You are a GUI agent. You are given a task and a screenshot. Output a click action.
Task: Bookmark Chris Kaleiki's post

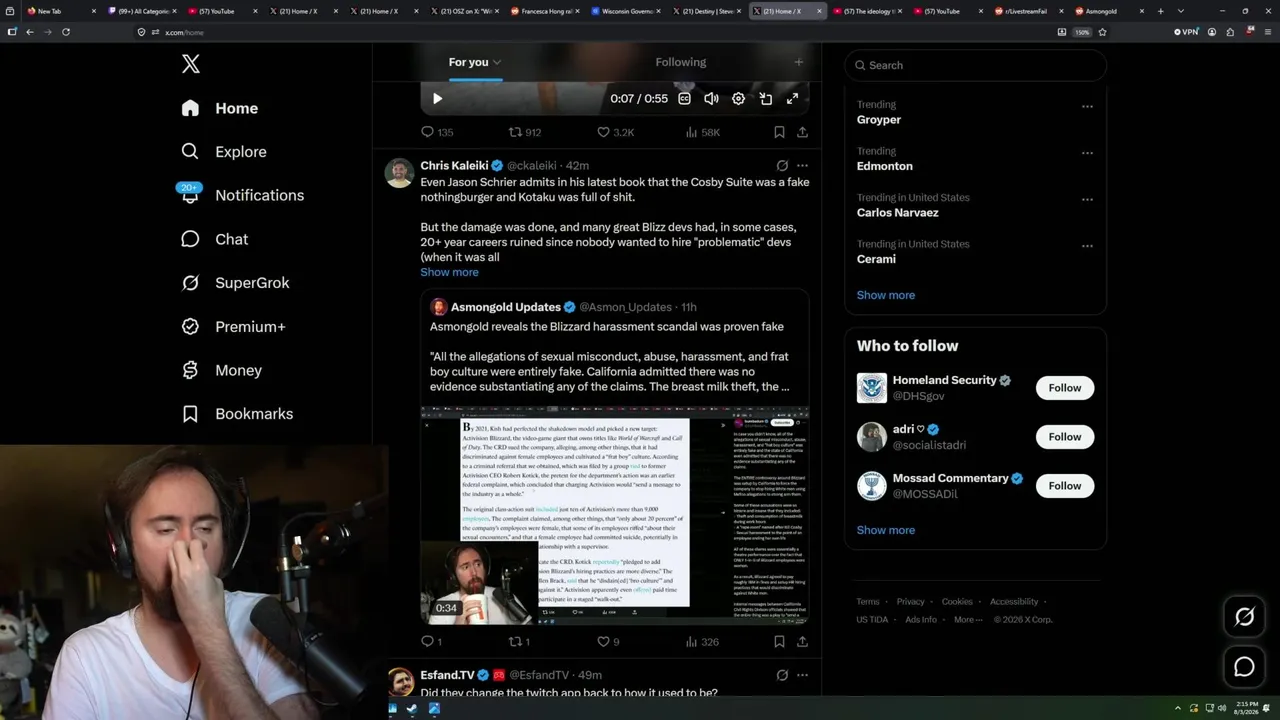[x=779, y=642]
